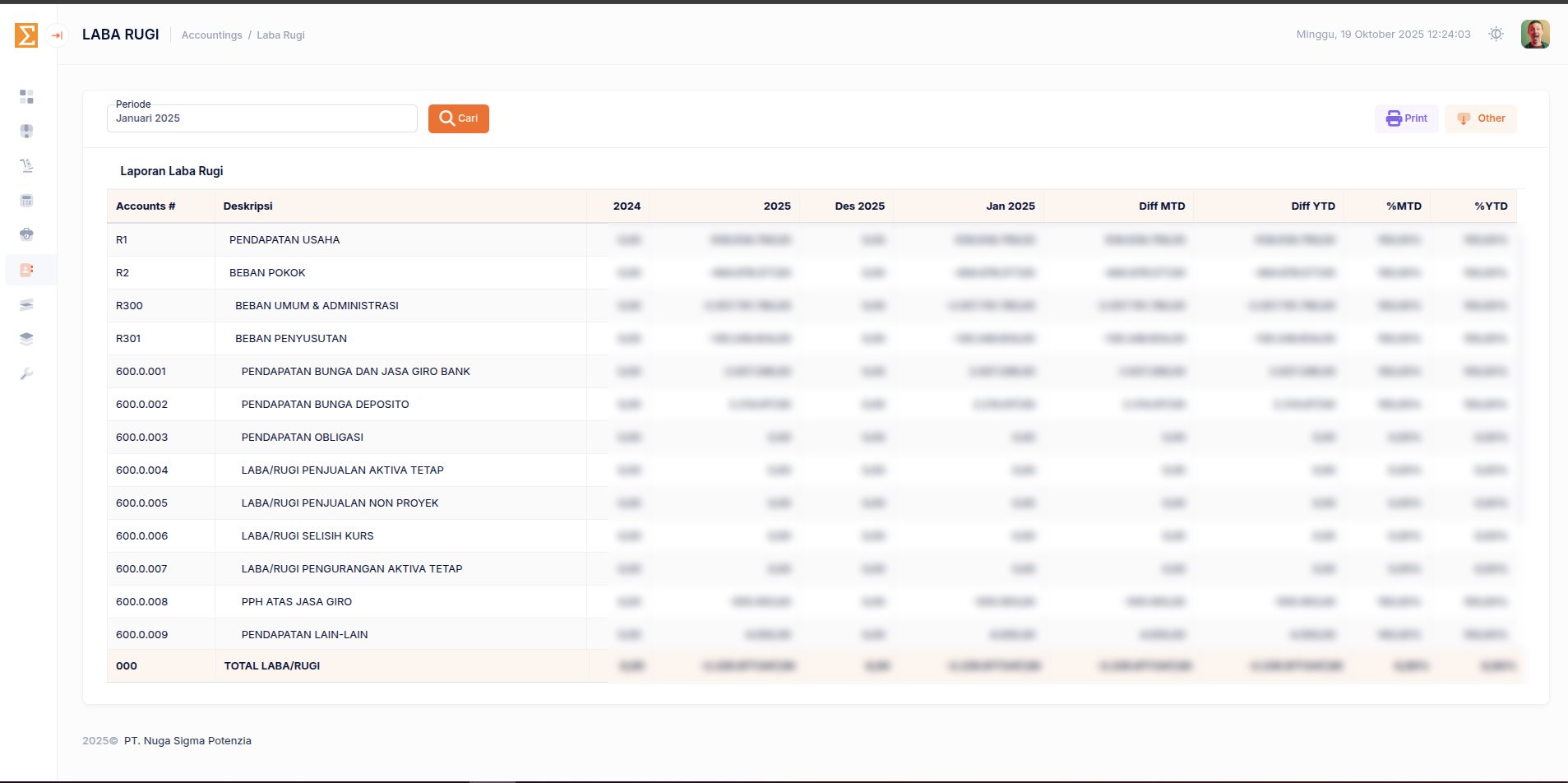Click the orange Sigma logo
Viewport: 1568px width, 783px height.
pos(26,35)
